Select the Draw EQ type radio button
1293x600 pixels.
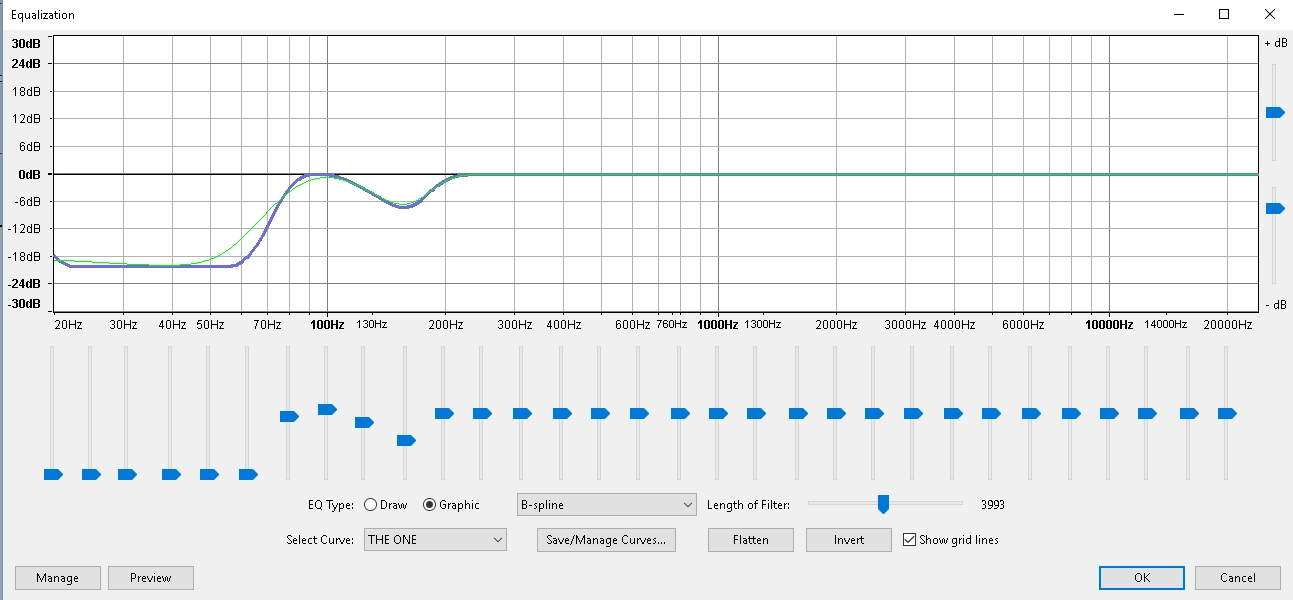370,505
